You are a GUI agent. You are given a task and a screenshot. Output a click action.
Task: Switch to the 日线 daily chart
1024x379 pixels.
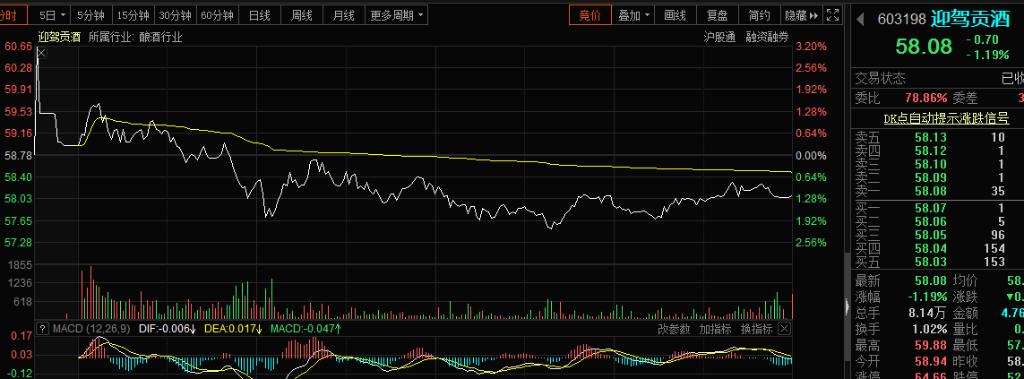point(259,15)
